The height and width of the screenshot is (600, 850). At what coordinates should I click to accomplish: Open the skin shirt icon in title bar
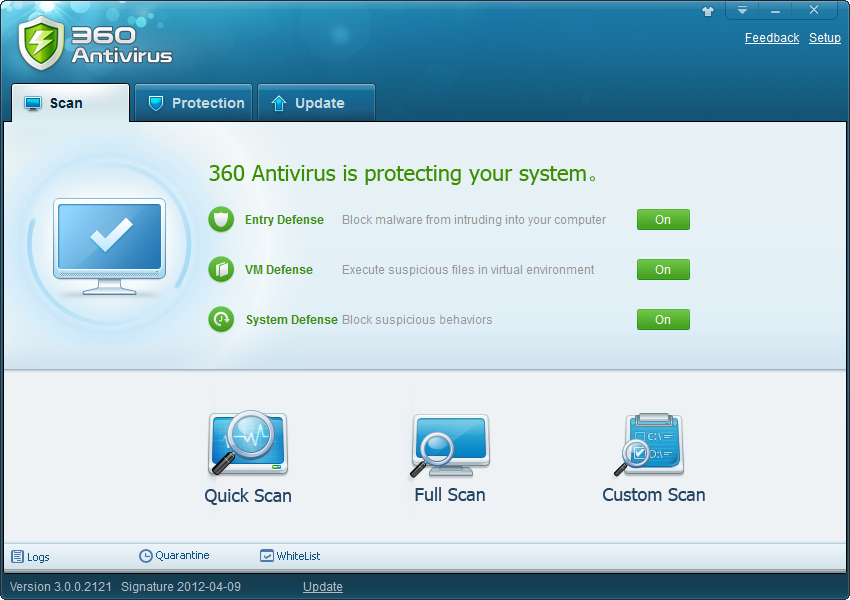709,11
